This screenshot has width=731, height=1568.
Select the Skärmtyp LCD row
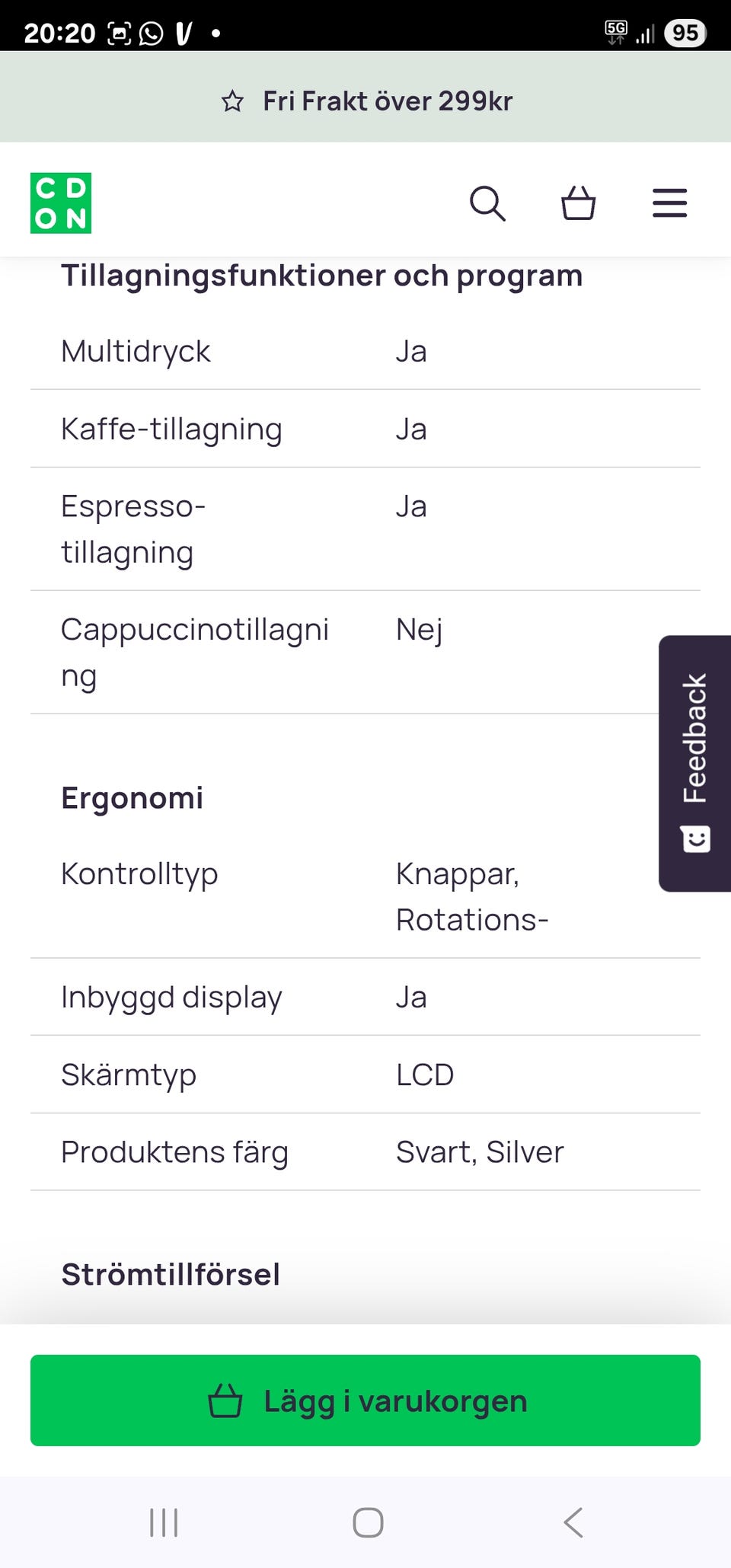click(365, 1075)
